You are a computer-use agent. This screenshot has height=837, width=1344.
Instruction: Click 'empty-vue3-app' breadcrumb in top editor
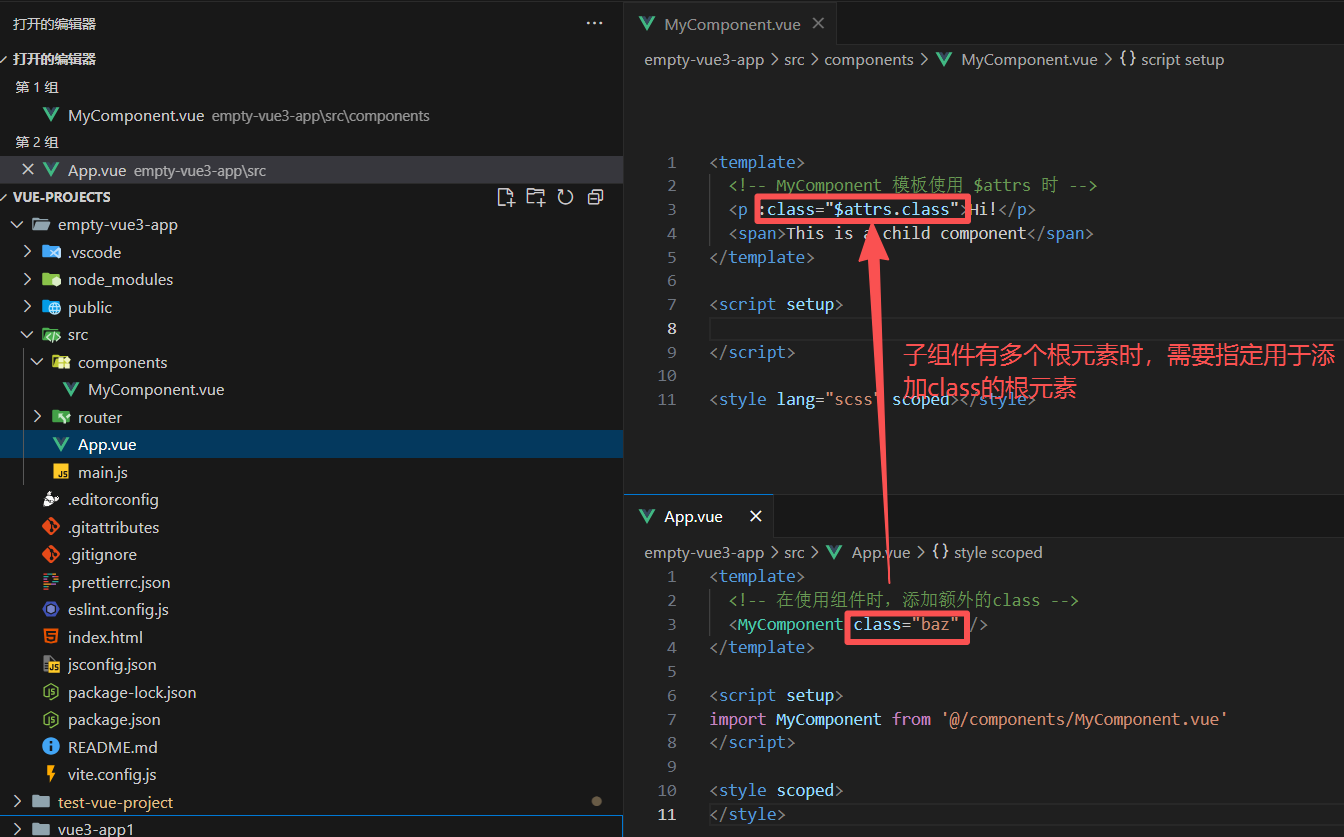(704, 59)
